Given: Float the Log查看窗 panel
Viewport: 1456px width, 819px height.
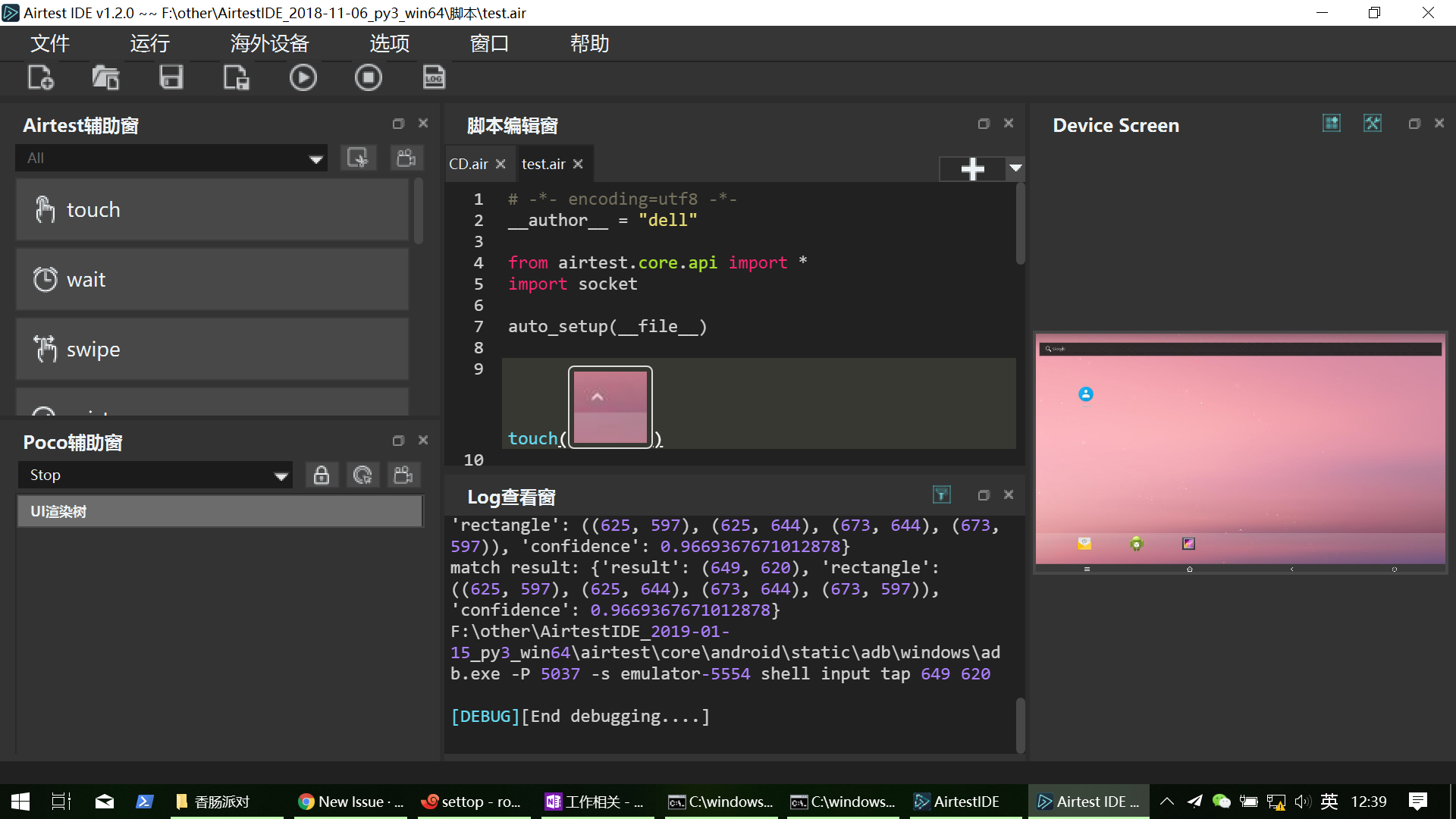Looking at the screenshot, I should tap(984, 495).
